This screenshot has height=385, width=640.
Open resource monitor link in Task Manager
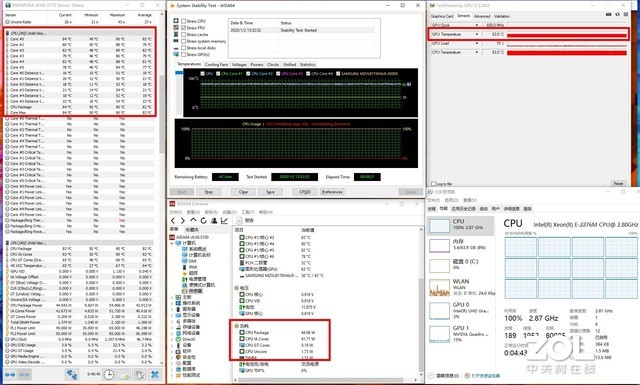coord(485,376)
